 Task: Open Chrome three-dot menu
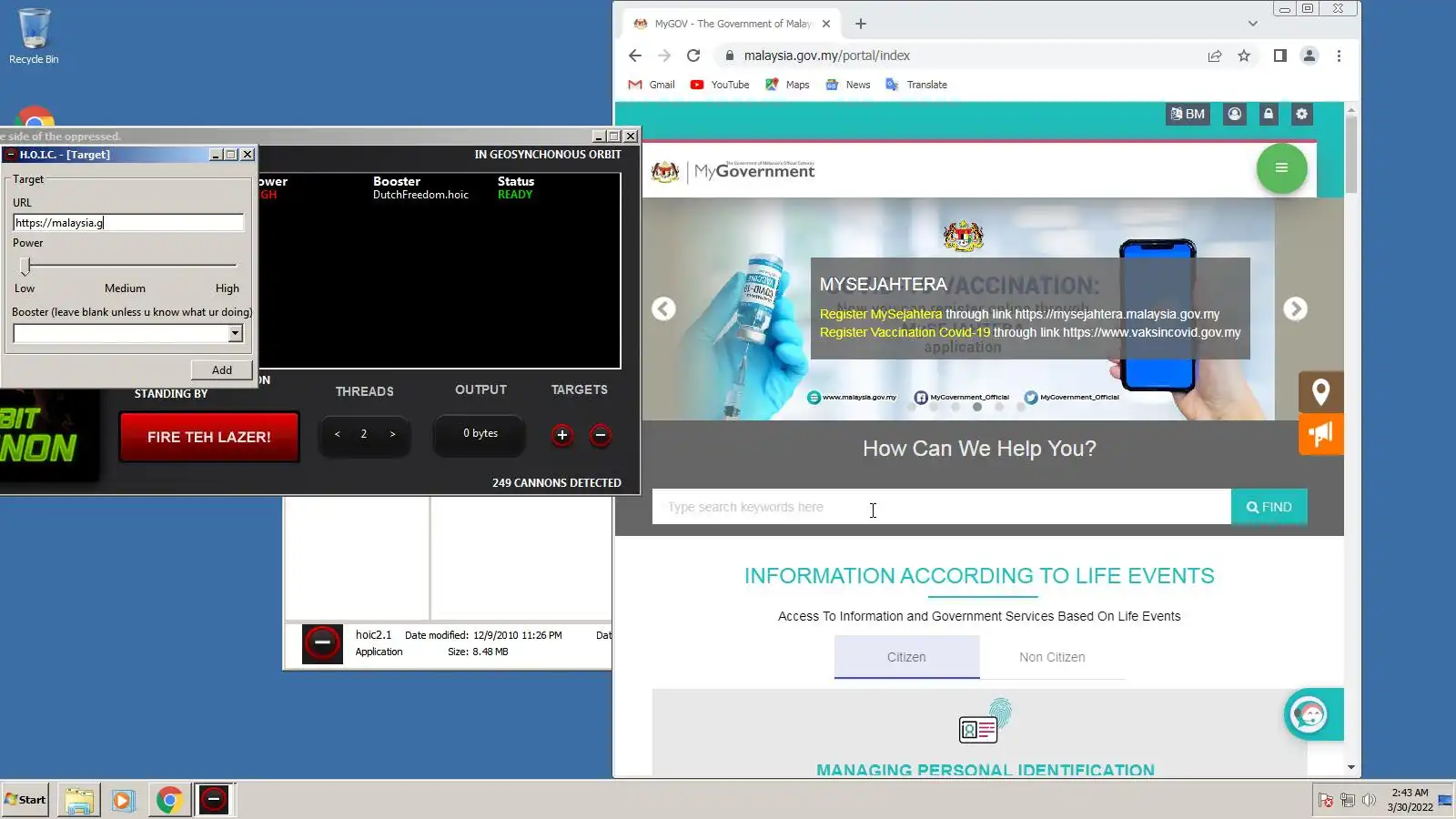pyautogui.click(x=1339, y=56)
